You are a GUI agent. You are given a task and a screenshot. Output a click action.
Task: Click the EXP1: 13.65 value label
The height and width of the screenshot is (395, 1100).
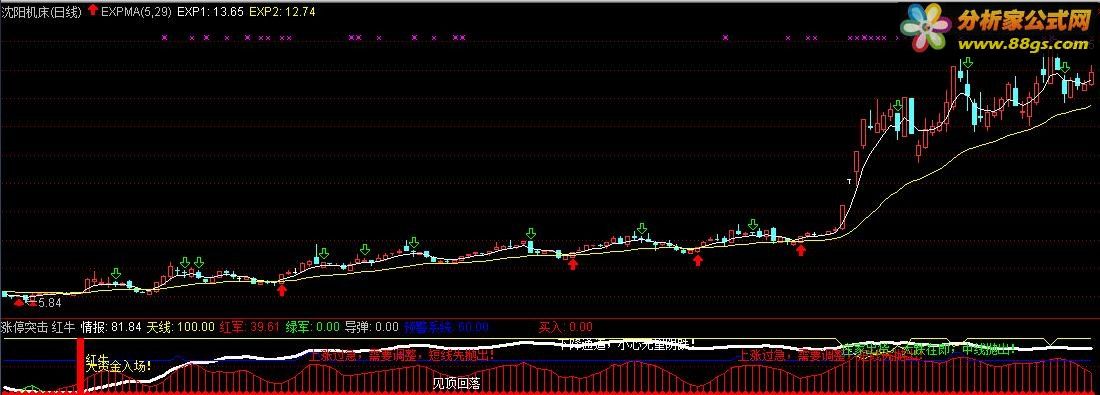[x=210, y=11]
